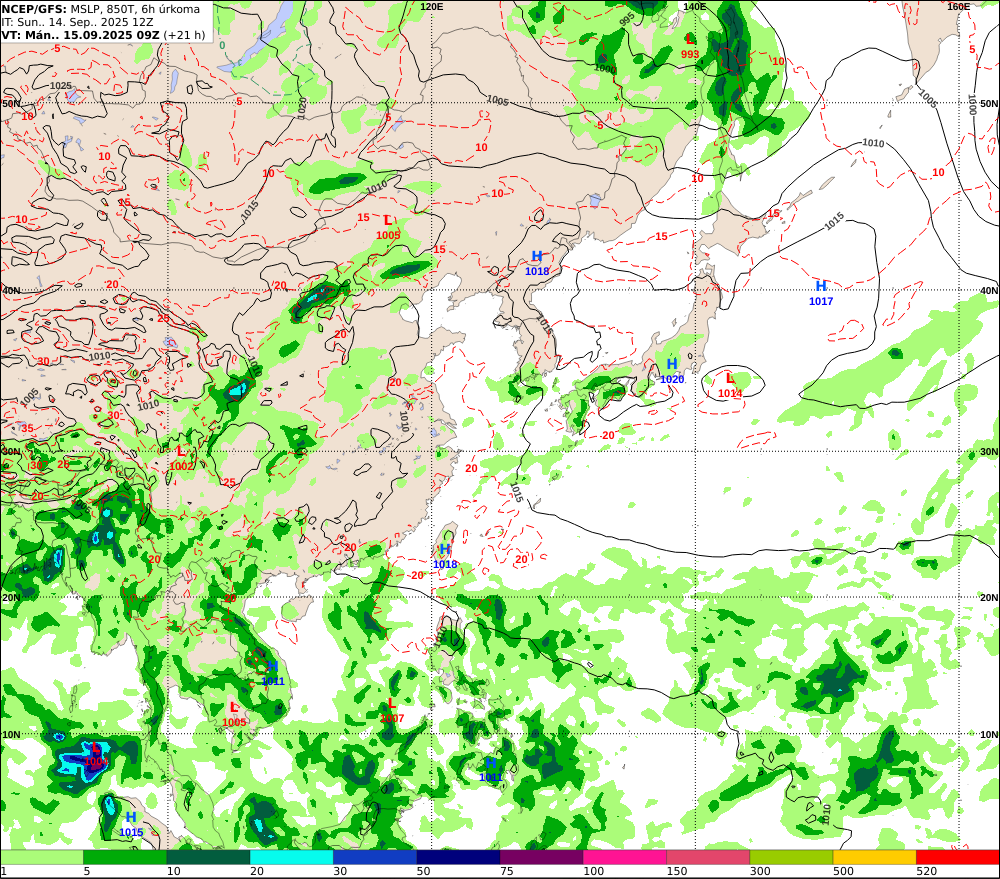
Task: Select the blue 30–50 legend swatch
Action: pos(375,857)
